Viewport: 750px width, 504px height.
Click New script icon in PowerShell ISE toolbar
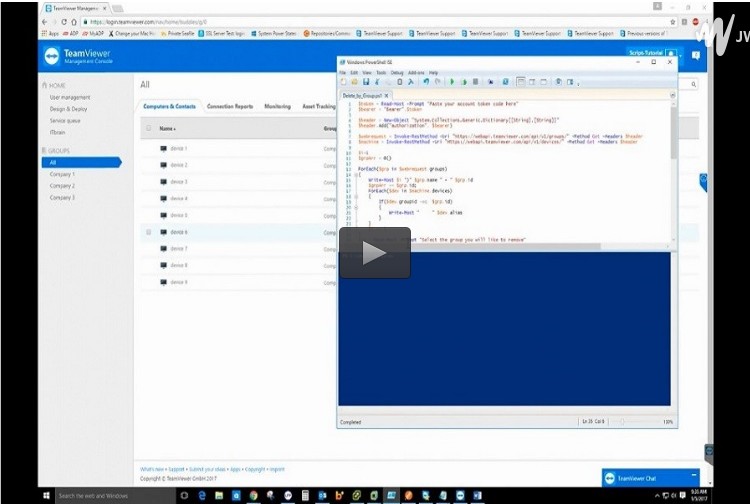pos(343,82)
